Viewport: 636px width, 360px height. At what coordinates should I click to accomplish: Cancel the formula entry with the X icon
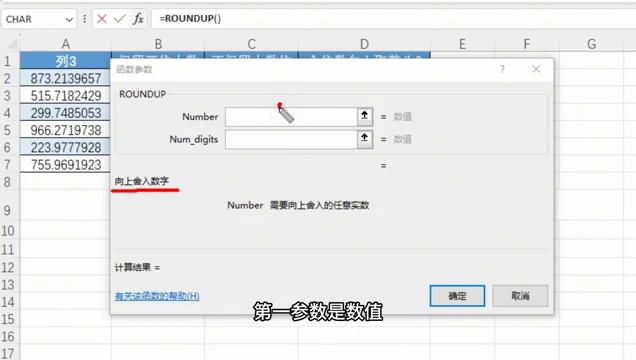(102, 19)
